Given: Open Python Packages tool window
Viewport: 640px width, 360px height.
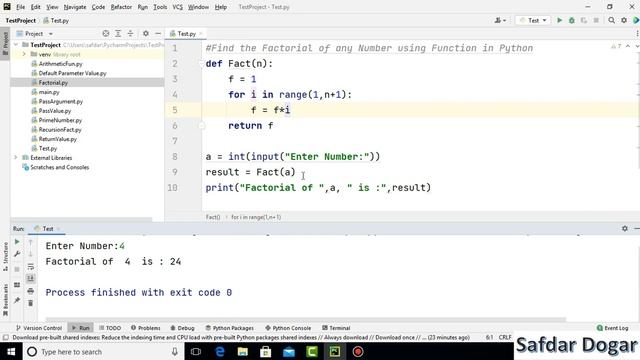Looking at the screenshot, I should [x=229, y=328].
